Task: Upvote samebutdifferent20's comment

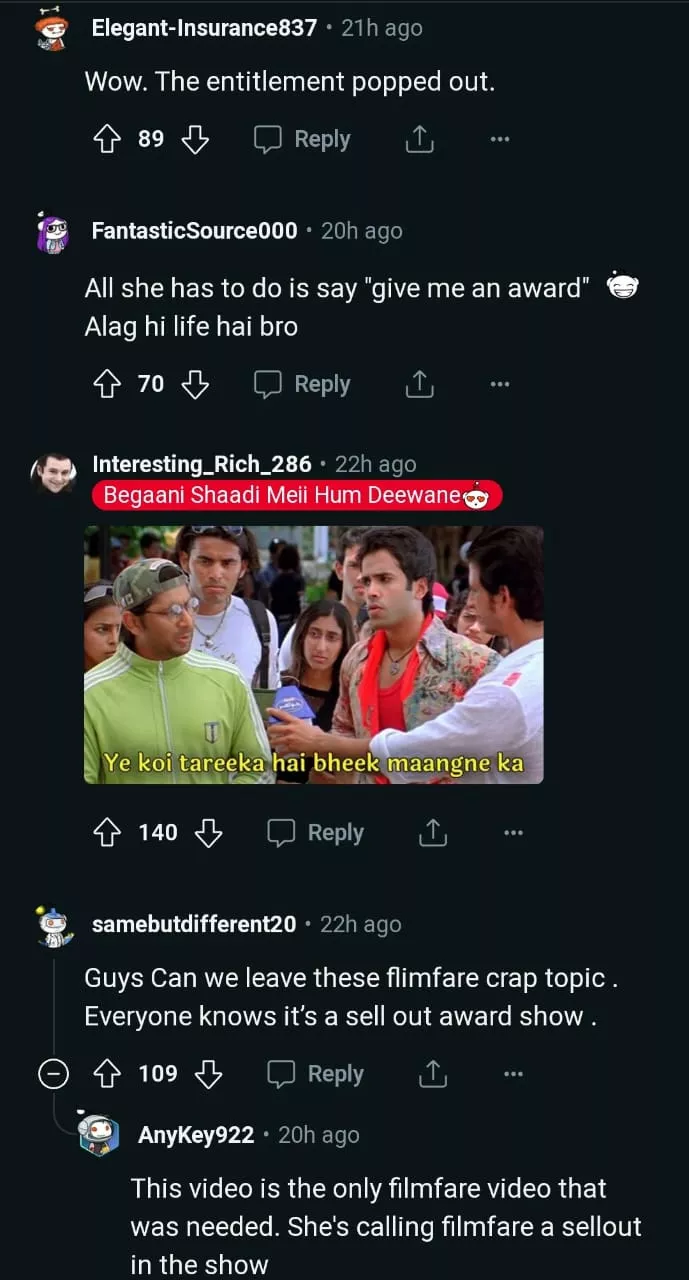Action: coord(105,1074)
